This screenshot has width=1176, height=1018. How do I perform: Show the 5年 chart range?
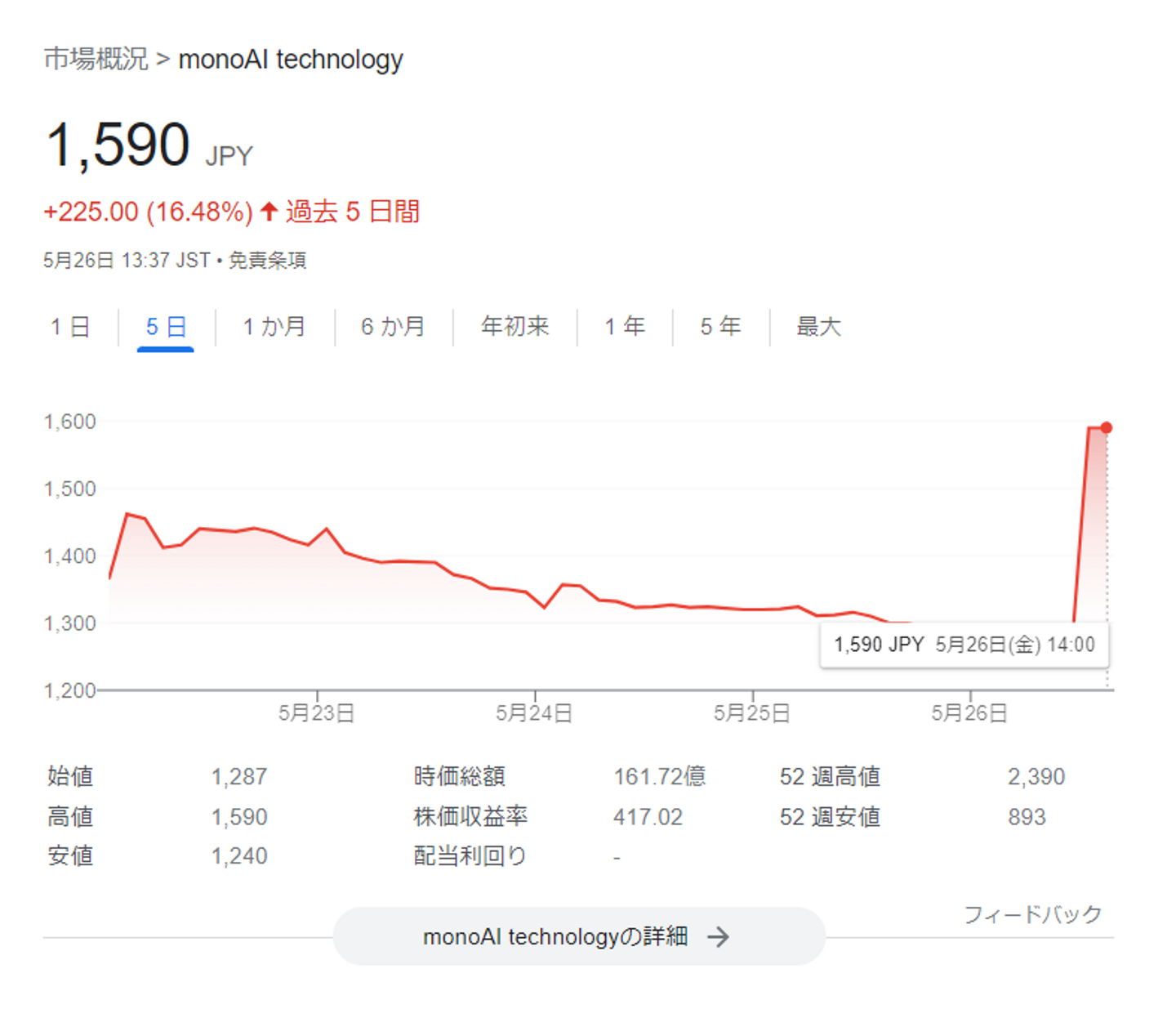click(720, 327)
